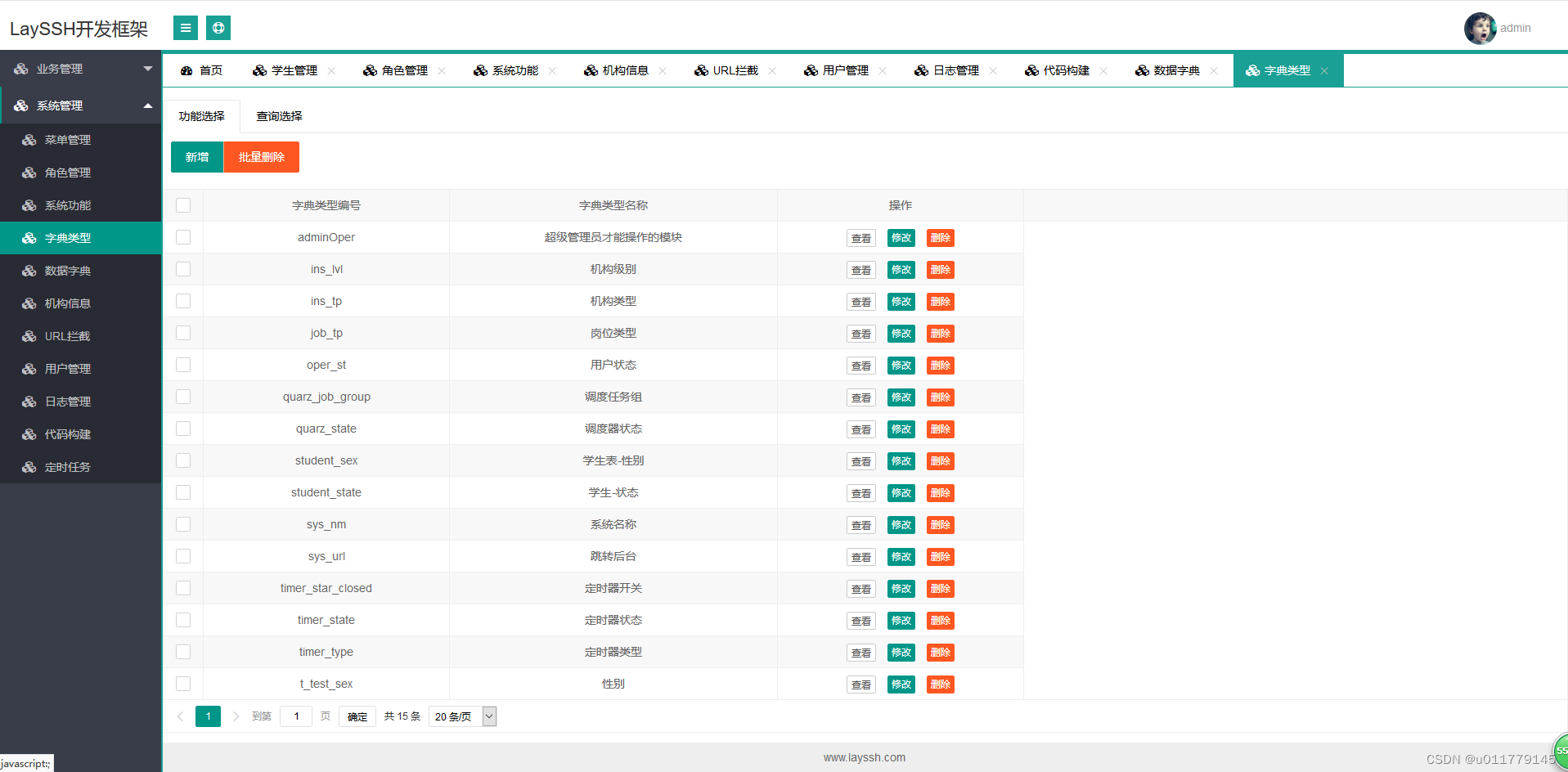Click the 新增 button
The image size is (1568, 772).
point(196,156)
